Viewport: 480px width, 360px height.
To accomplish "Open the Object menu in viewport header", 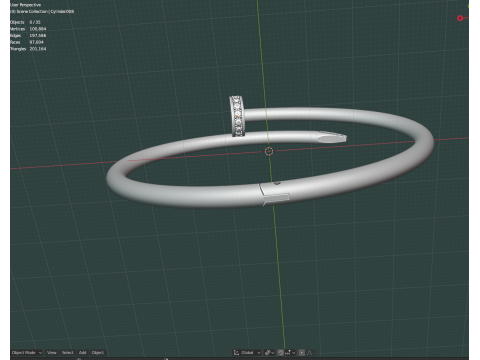I will tap(98, 352).
